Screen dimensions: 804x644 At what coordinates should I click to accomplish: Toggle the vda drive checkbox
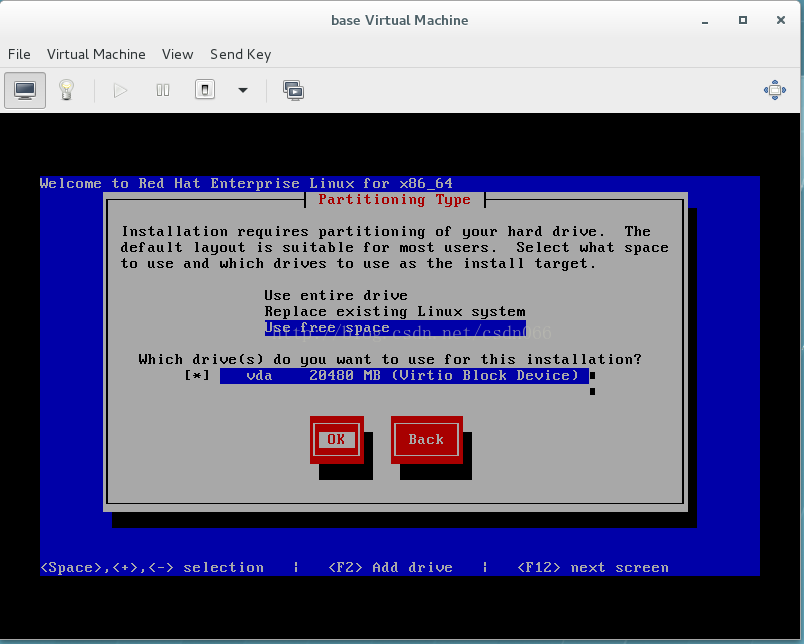197,375
